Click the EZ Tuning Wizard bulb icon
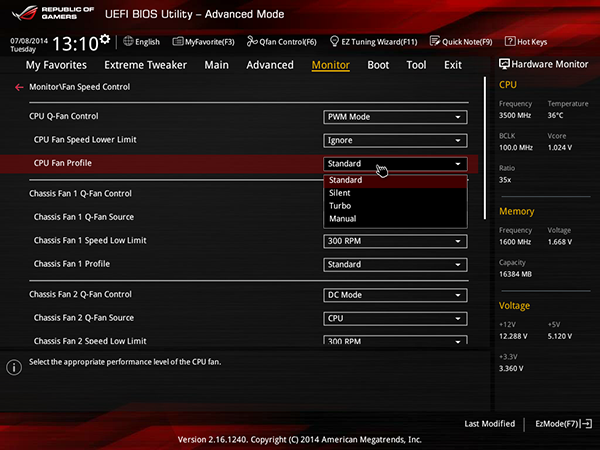The image size is (600, 450). coord(334,41)
